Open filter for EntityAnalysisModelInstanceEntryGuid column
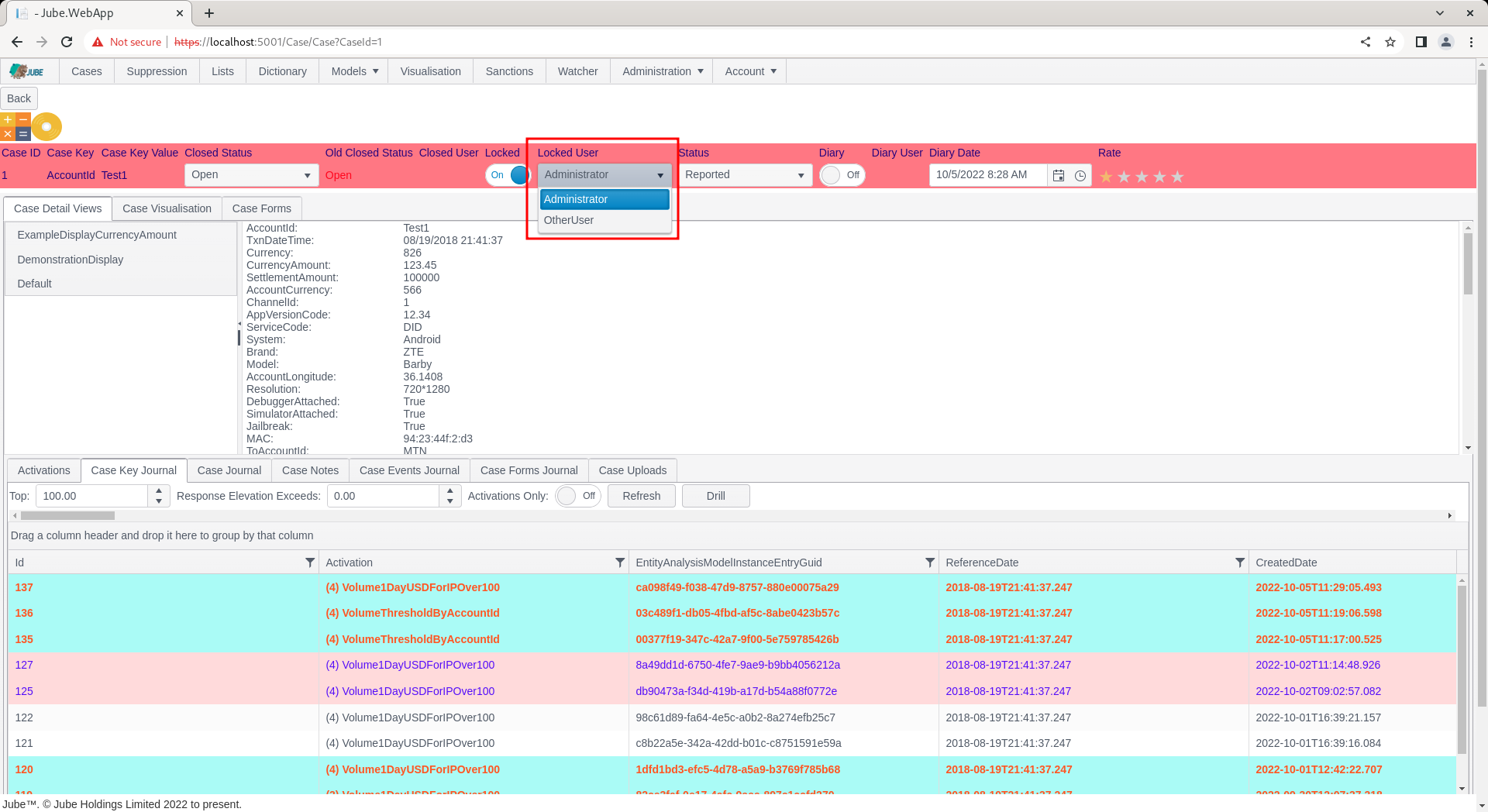 930,563
